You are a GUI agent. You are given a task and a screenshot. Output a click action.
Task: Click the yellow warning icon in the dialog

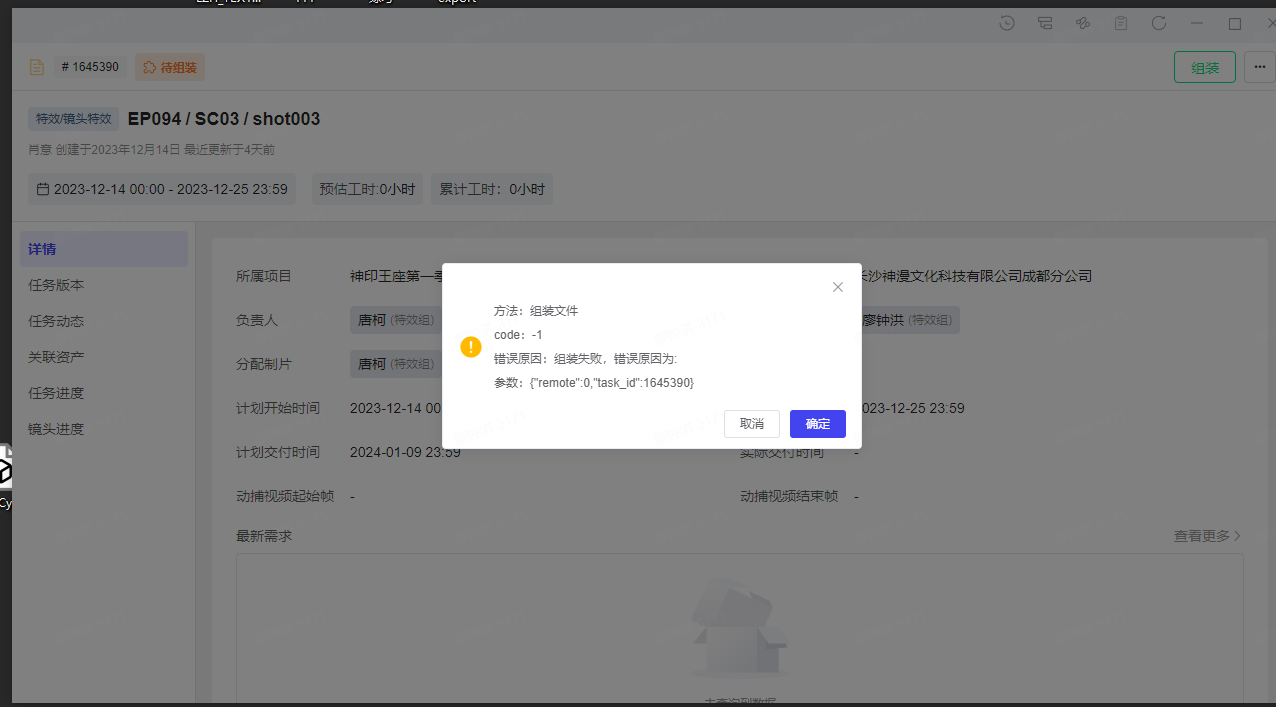coord(471,347)
